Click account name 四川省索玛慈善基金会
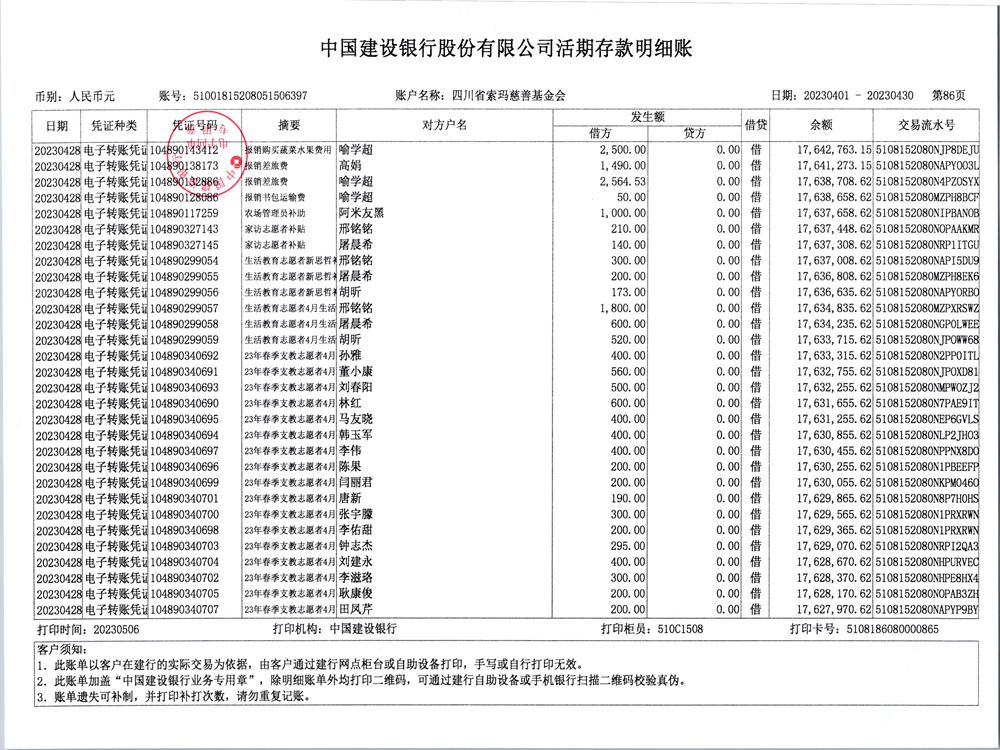The image size is (1000, 750). tap(509, 96)
